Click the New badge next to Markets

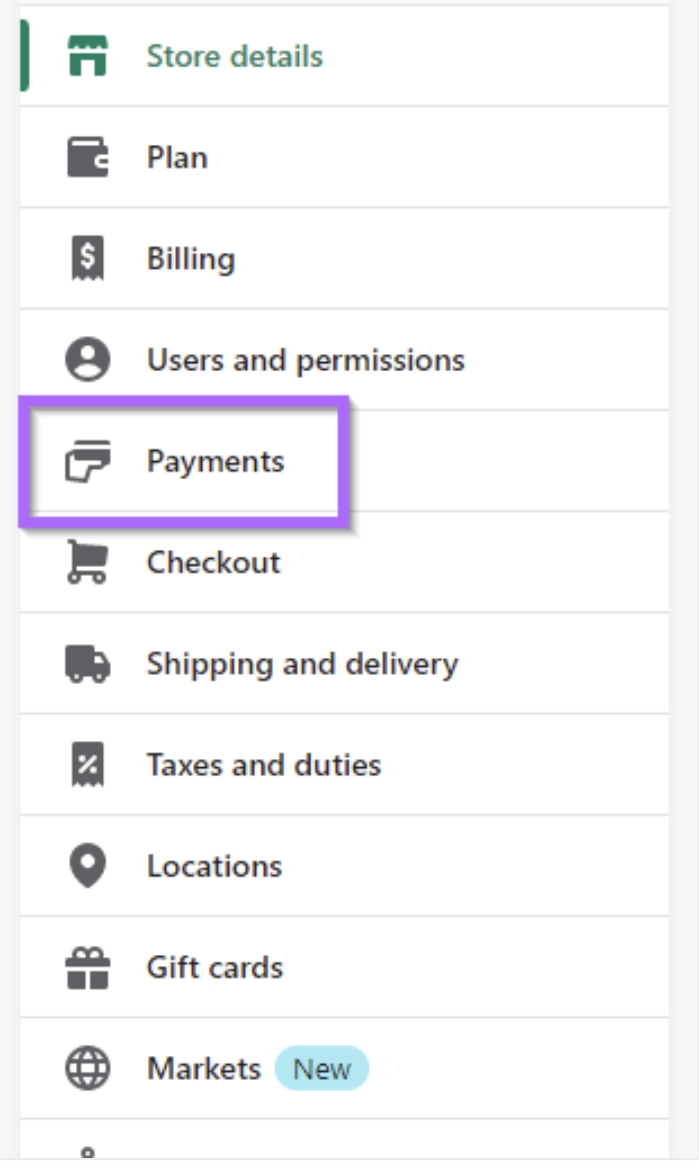322,1068
